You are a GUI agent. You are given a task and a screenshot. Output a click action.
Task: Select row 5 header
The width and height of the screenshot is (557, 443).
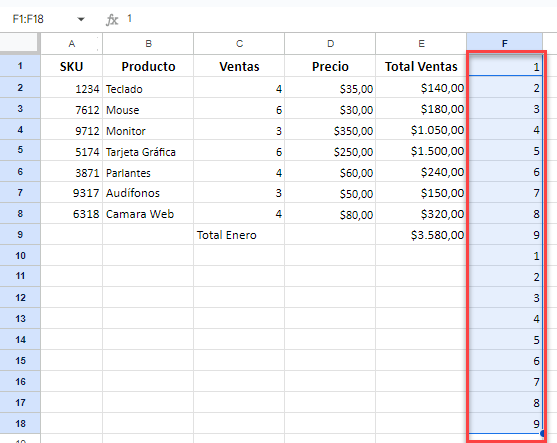[20, 150]
